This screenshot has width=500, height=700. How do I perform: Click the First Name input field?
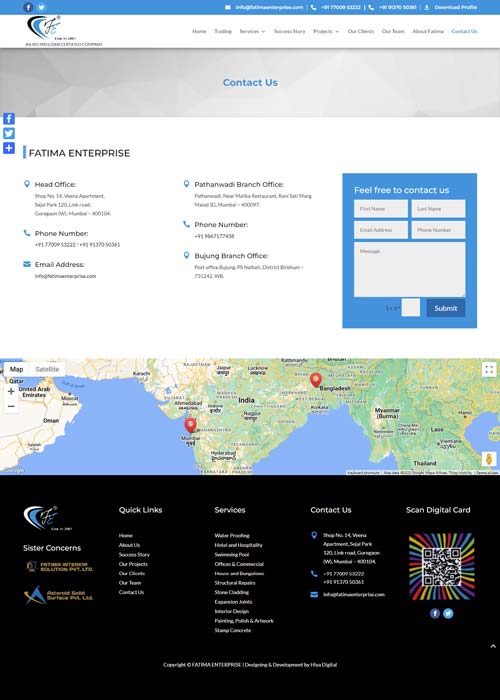[x=381, y=208]
